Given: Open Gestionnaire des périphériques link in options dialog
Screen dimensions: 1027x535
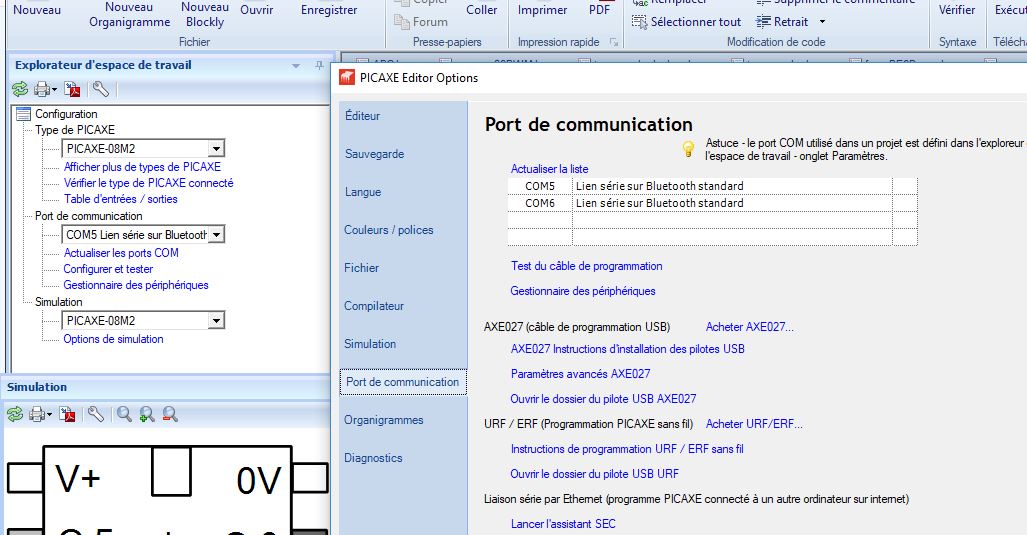Looking at the screenshot, I should point(583,291).
